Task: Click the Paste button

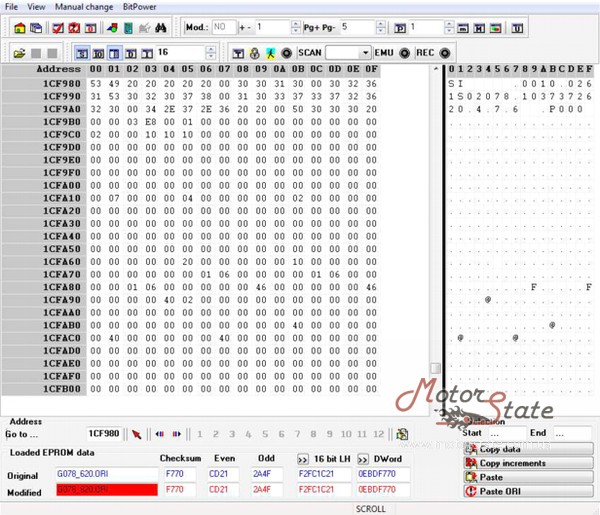Action: point(528,477)
